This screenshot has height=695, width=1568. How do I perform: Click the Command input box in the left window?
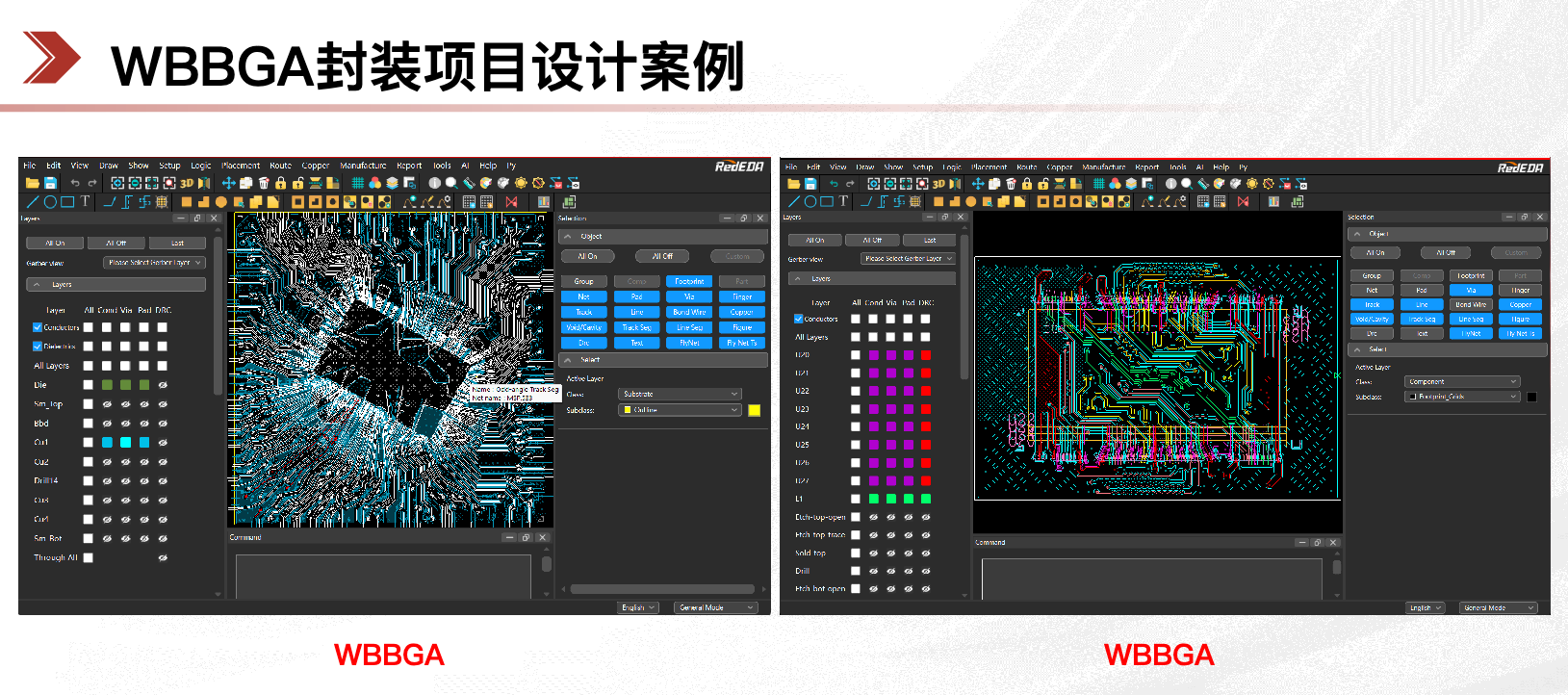[x=383, y=576]
